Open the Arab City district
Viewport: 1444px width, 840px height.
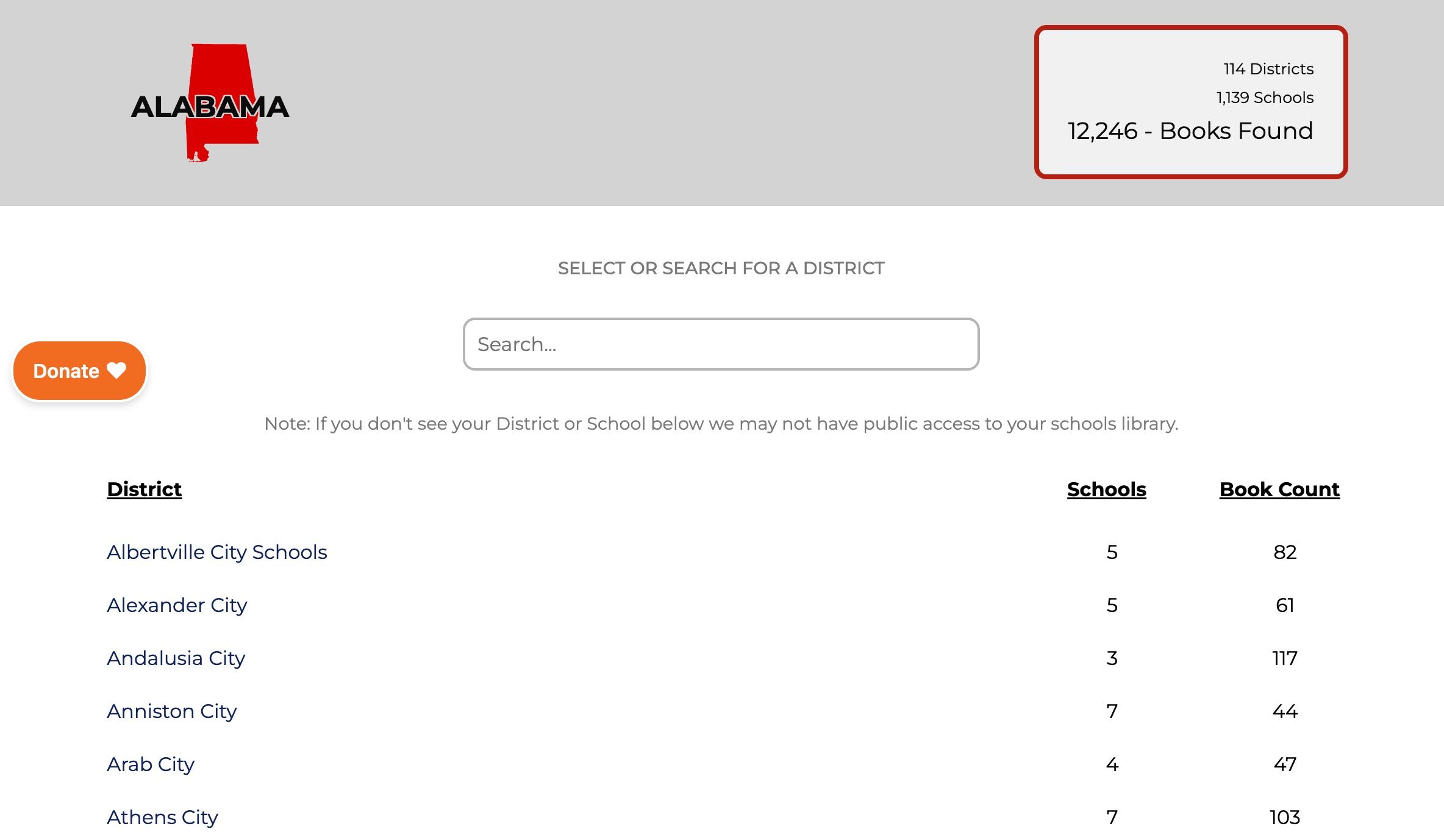click(150, 764)
